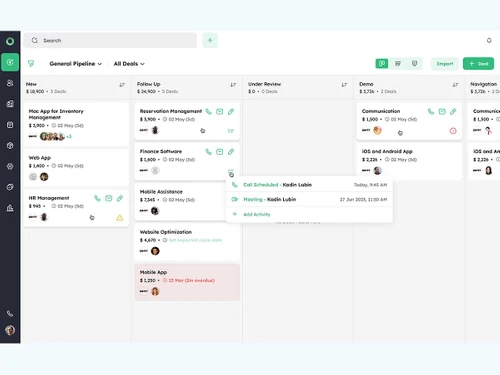Click Set expected close date link

tap(195, 240)
